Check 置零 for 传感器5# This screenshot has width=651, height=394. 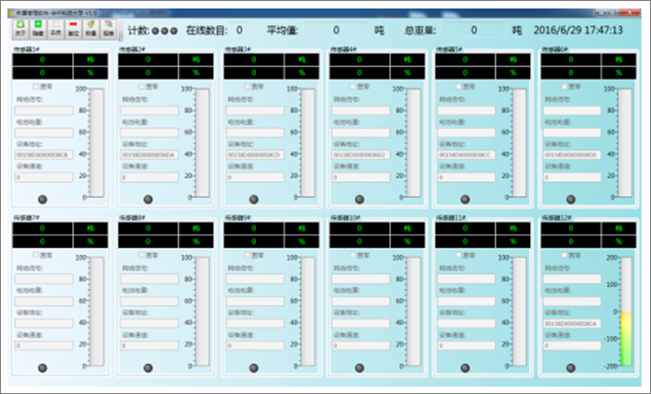tap(458, 86)
